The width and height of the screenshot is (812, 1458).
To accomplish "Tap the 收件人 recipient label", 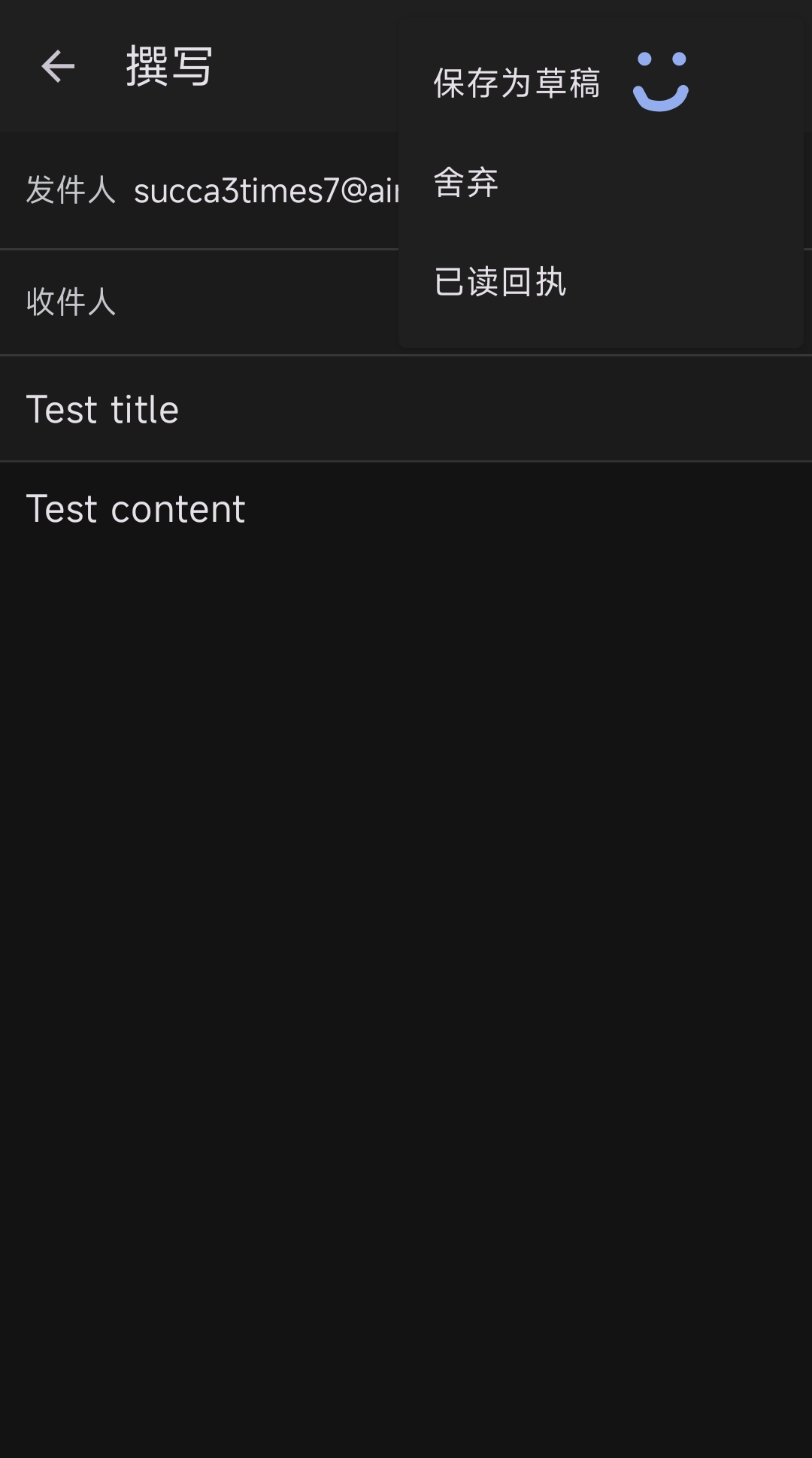I will click(x=71, y=302).
